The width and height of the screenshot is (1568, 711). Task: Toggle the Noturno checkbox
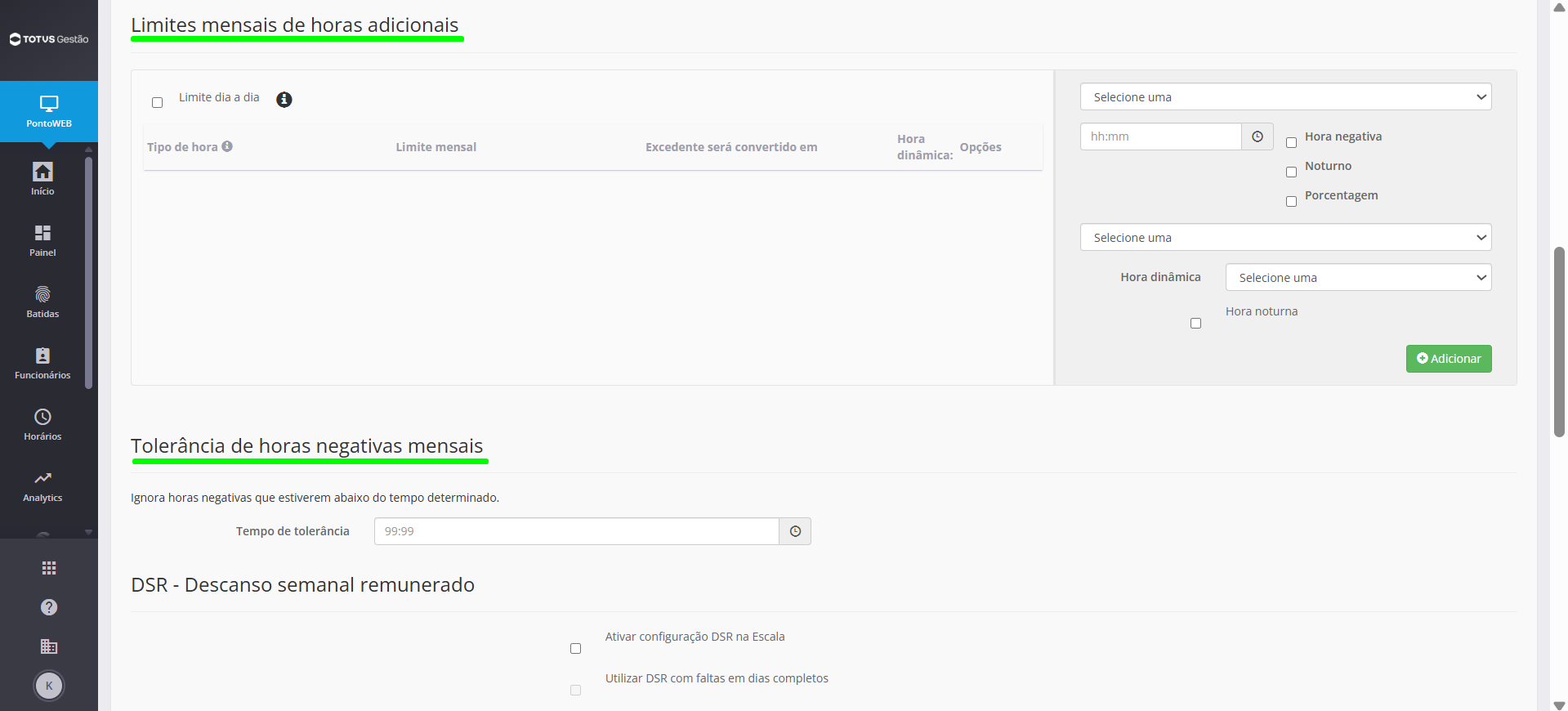(1291, 172)
